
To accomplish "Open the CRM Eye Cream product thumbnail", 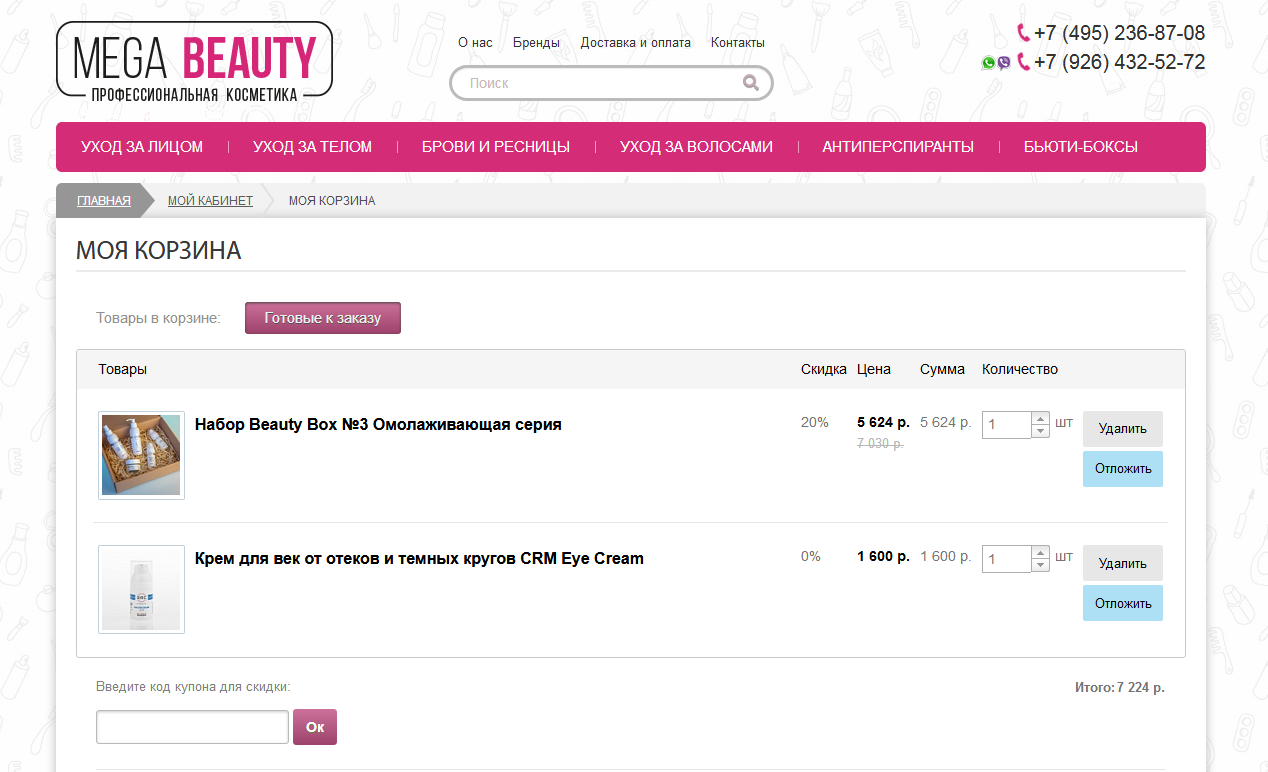I will click(x=141, y=589).
